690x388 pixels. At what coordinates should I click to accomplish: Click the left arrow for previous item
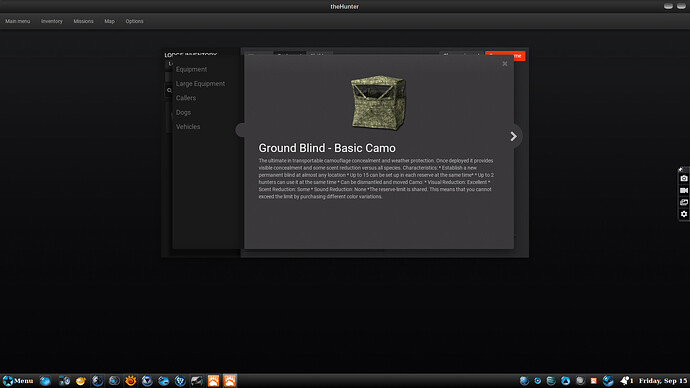click(240, 130)
